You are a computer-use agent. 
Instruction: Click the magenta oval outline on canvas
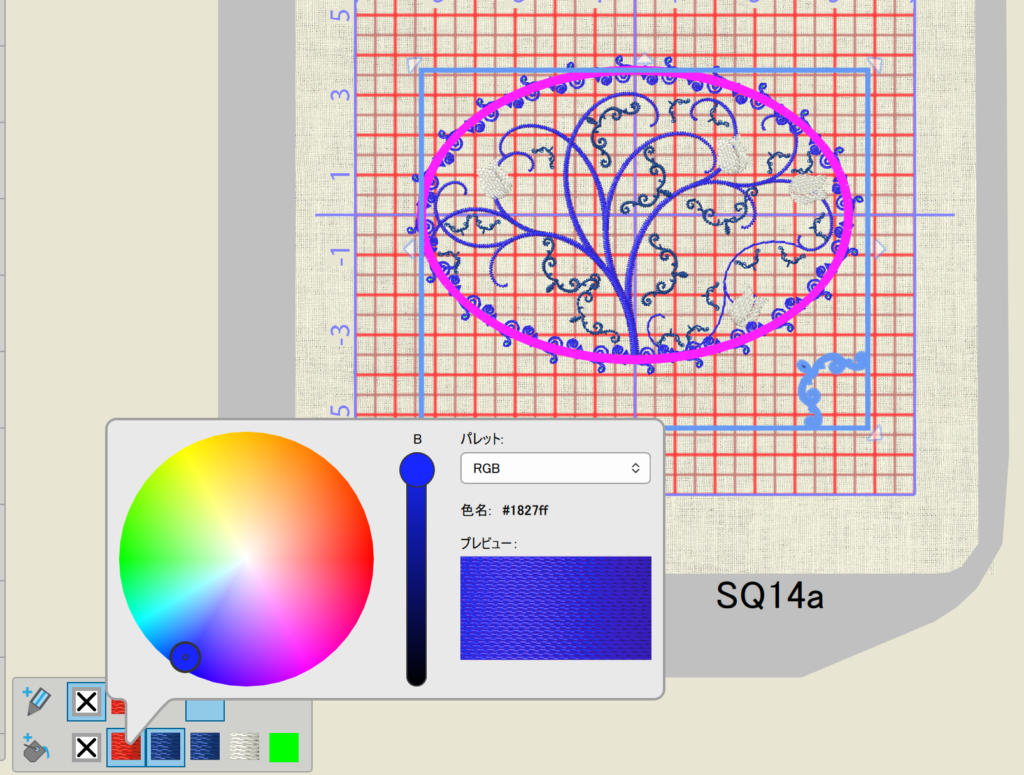pyautogui.click(x=640, y=73)
